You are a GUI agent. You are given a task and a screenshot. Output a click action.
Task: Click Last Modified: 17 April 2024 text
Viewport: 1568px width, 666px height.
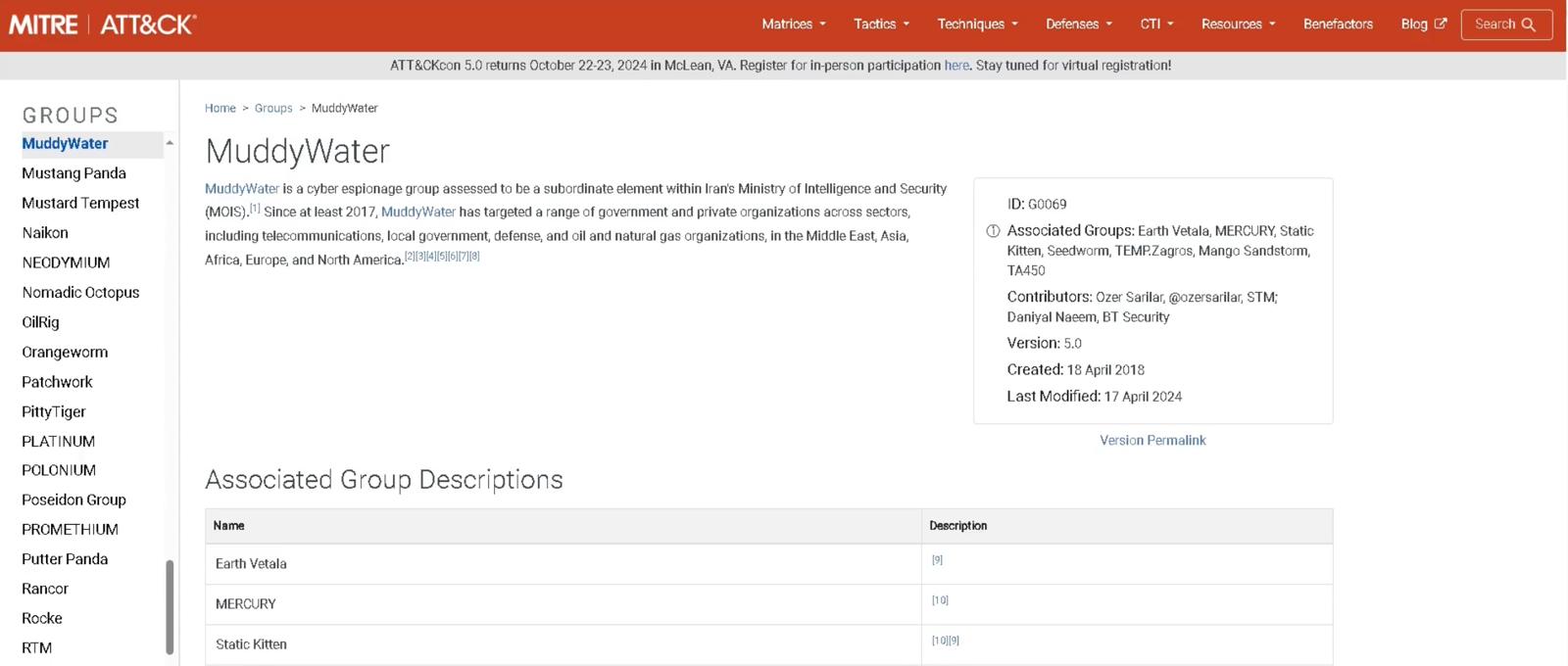point(1094,397)
